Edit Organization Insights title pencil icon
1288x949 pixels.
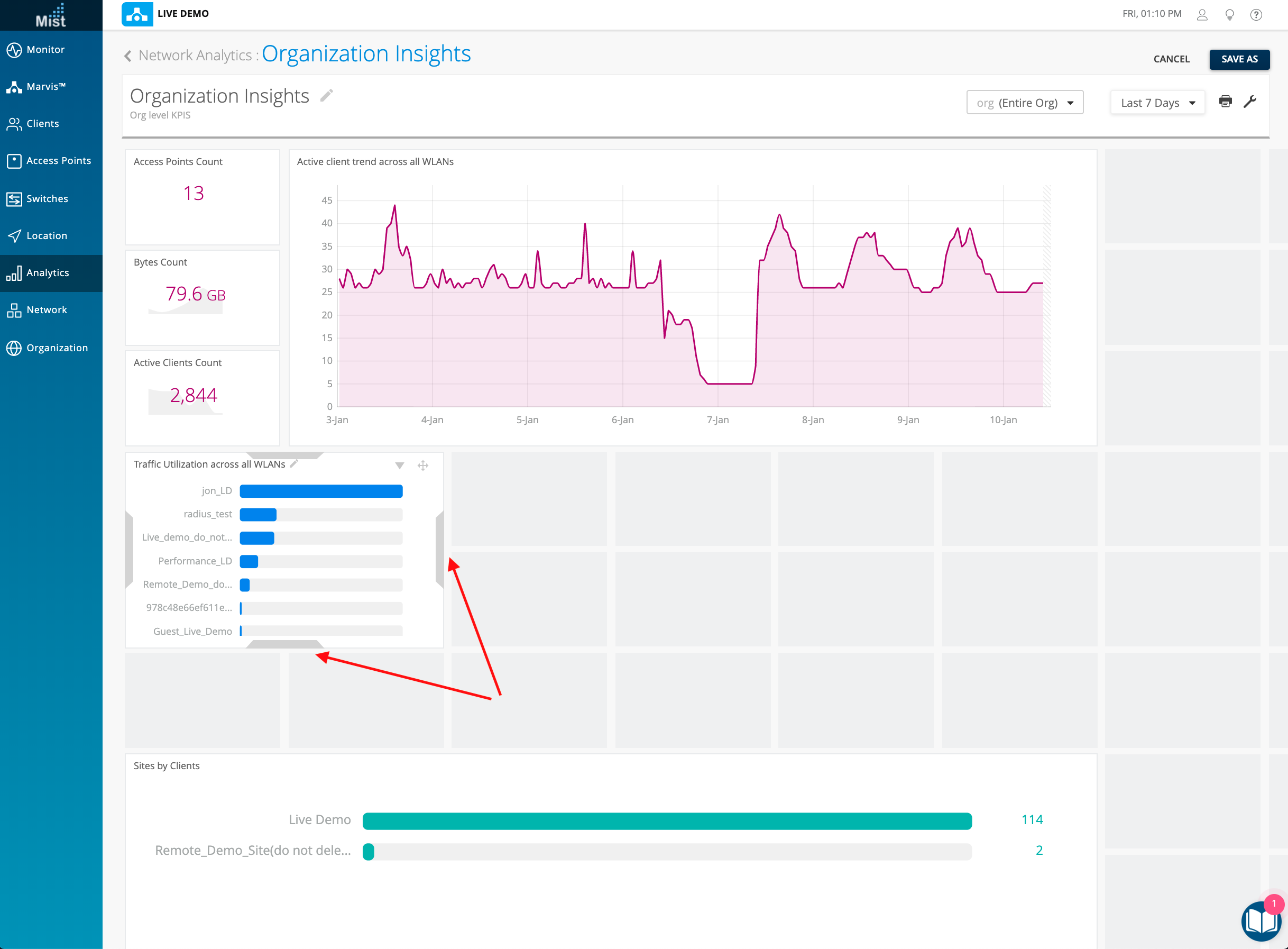(326, 95)
